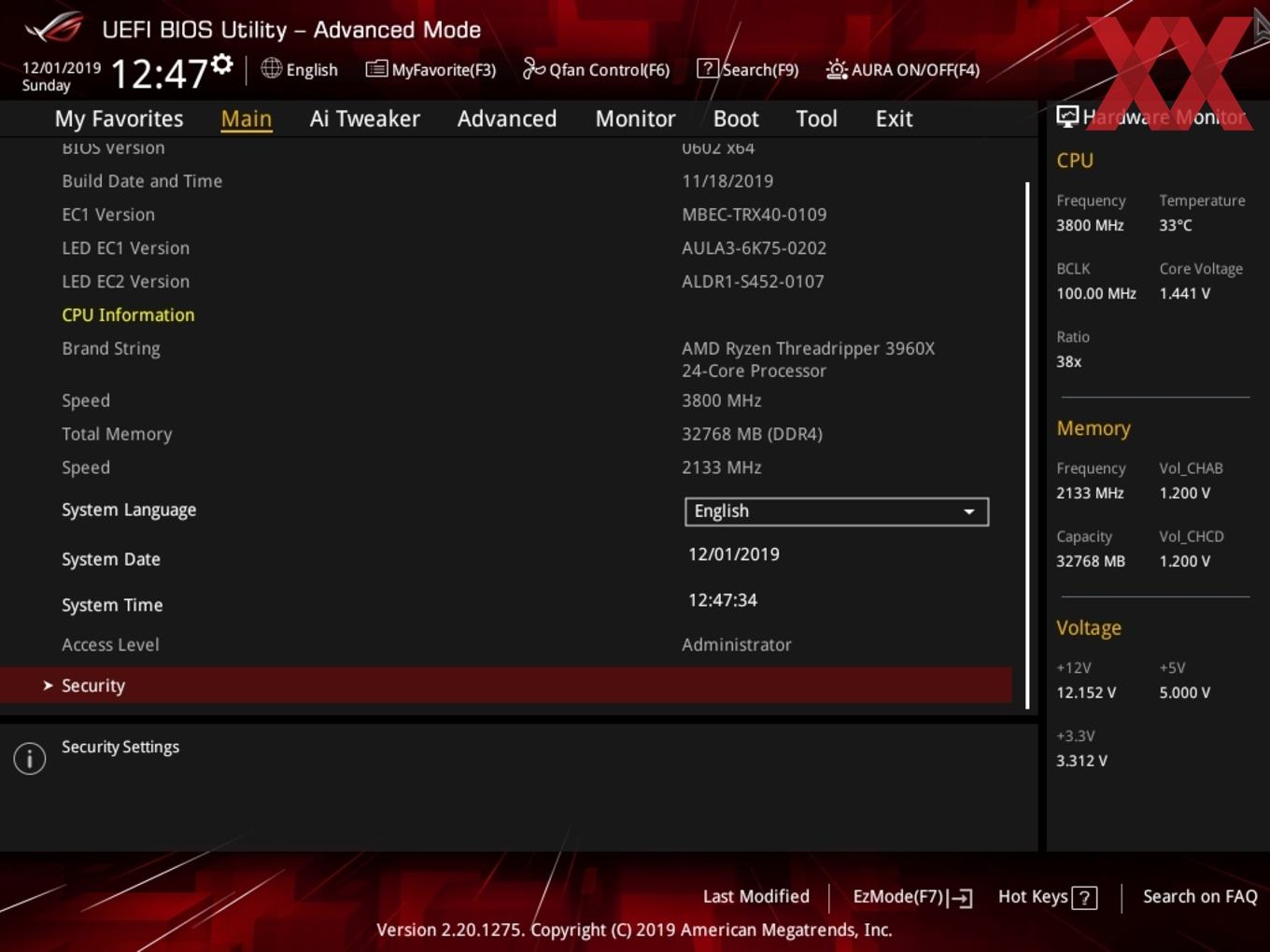Click the Security Settings description text

[120, 748]
